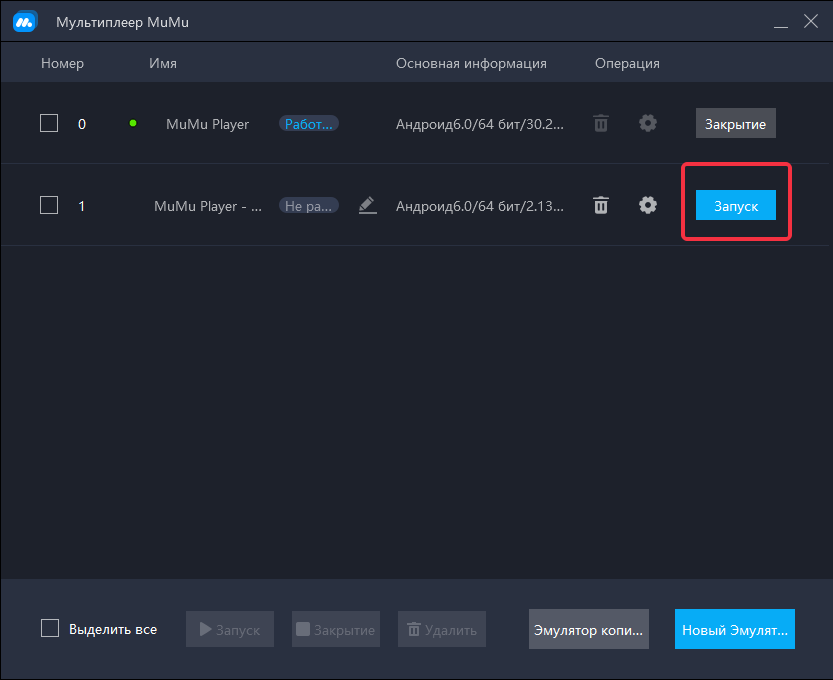Close emulator 0 via Закрытие button in its row

tap(736, 123)
